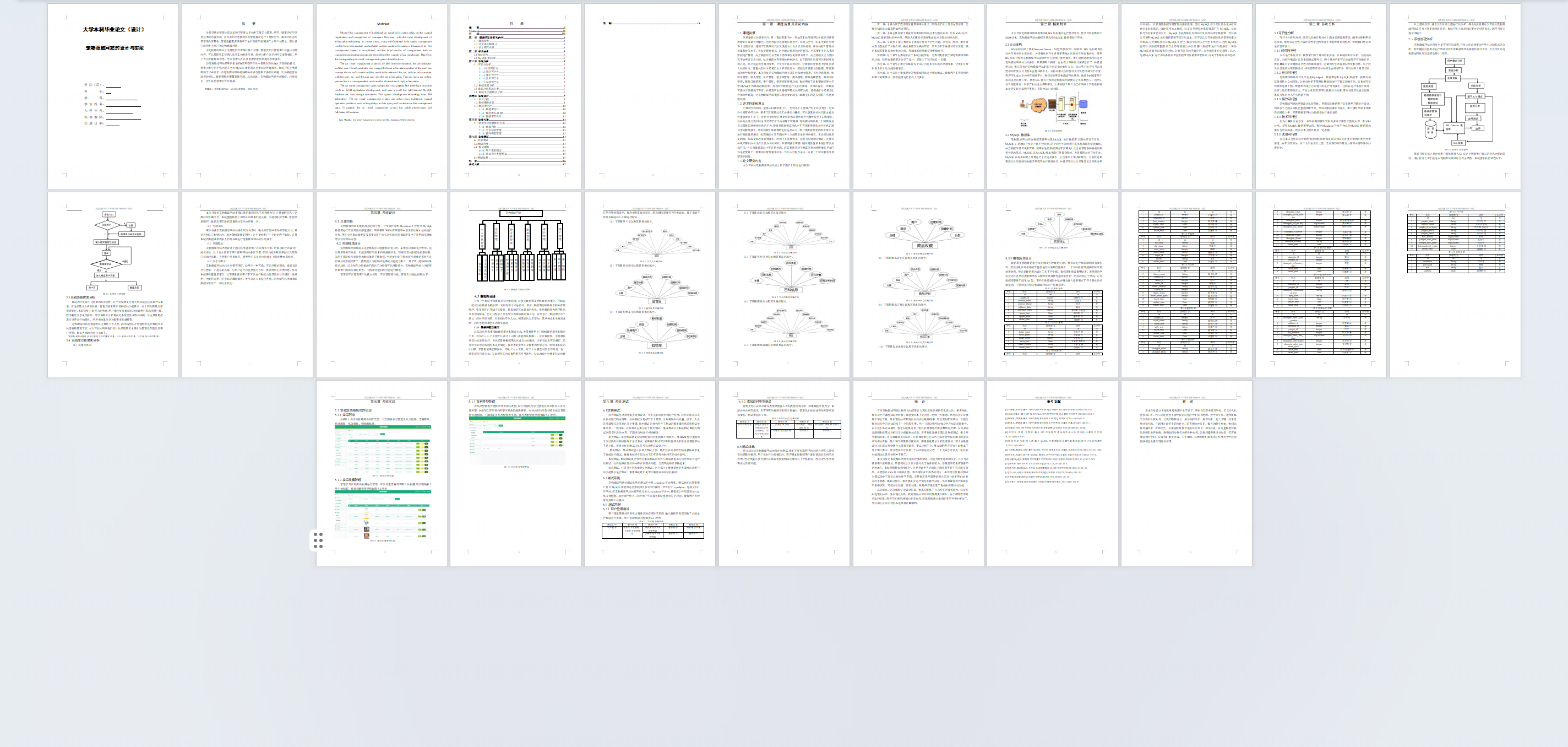Open the Chapter 3 system analysis page
Screen dimensions: 1568x747
(x=1321, y=96)
